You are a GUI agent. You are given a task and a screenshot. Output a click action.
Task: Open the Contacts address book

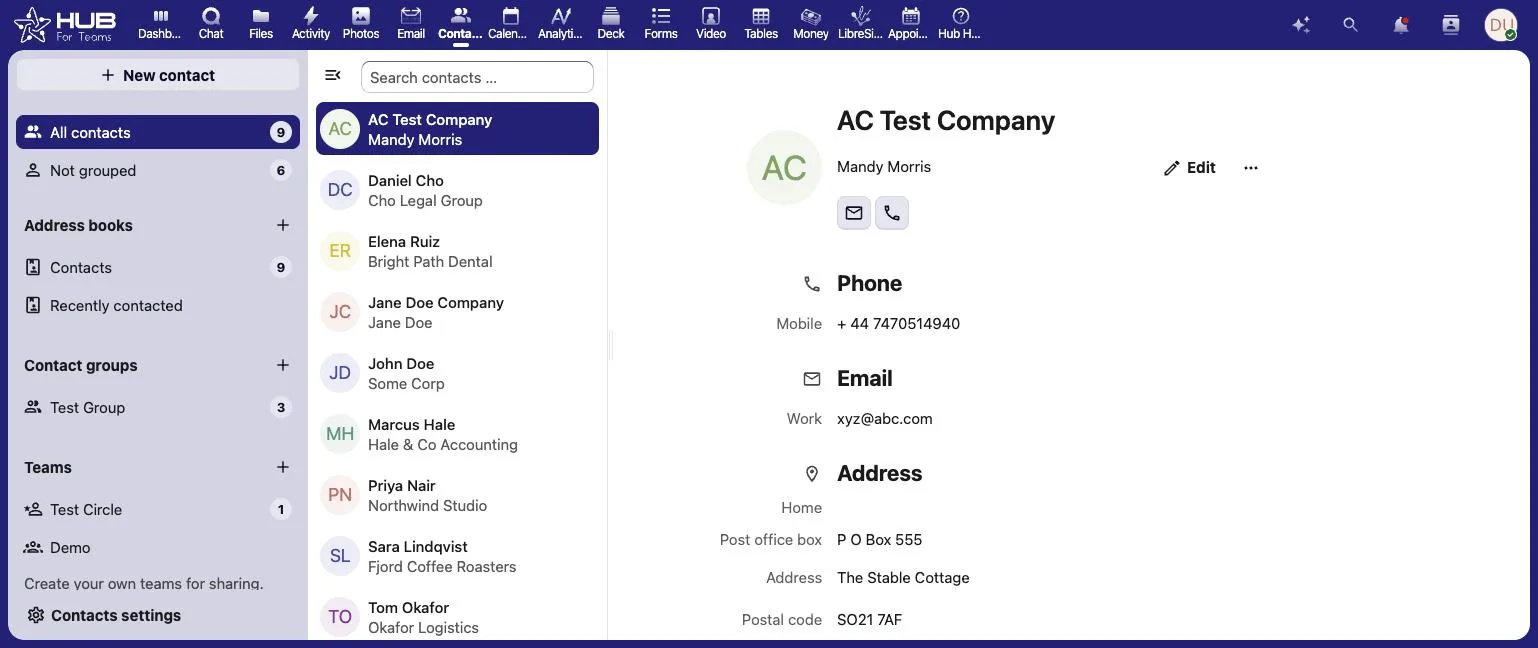[x=158, y=267]
